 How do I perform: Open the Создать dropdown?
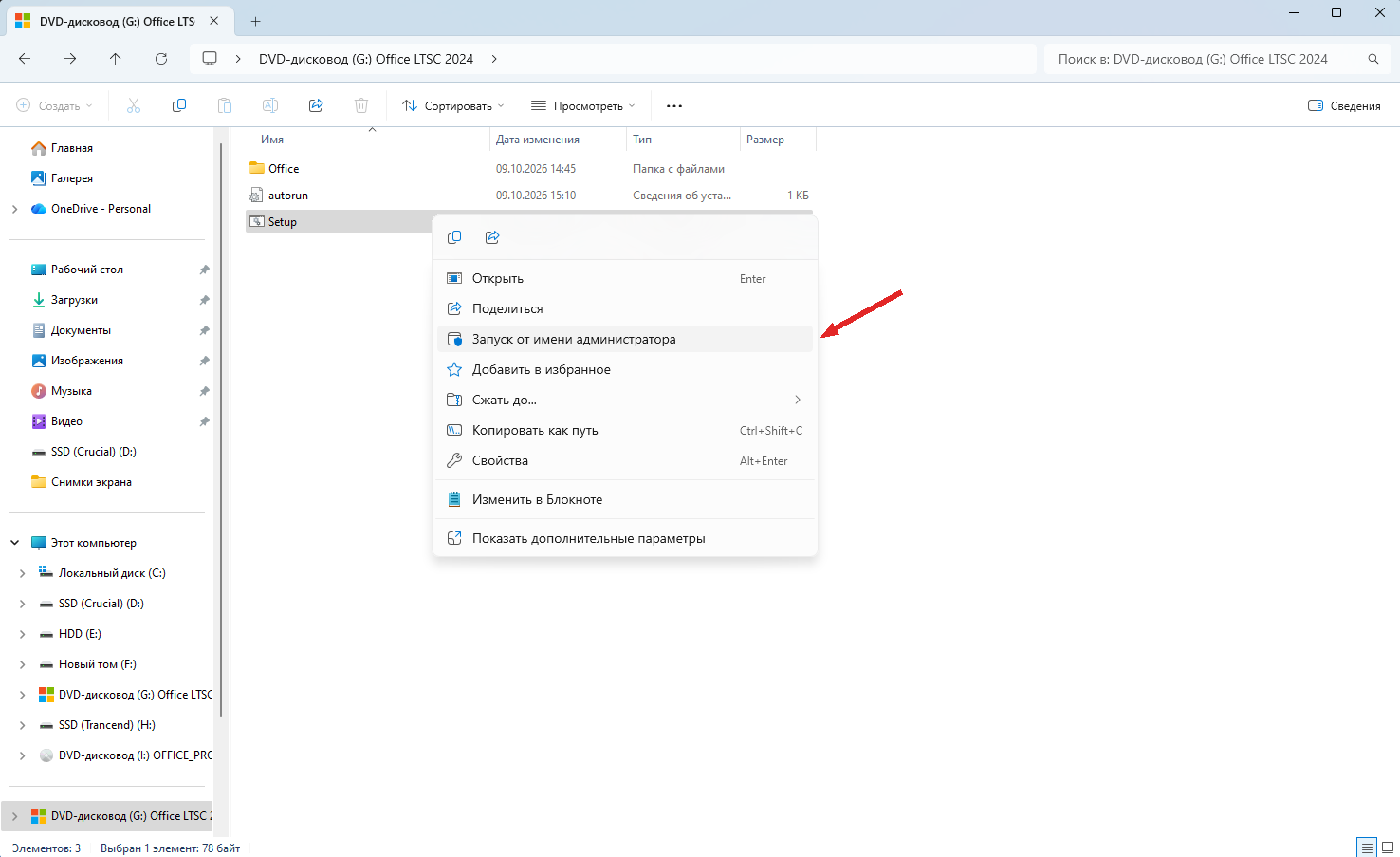55,105
